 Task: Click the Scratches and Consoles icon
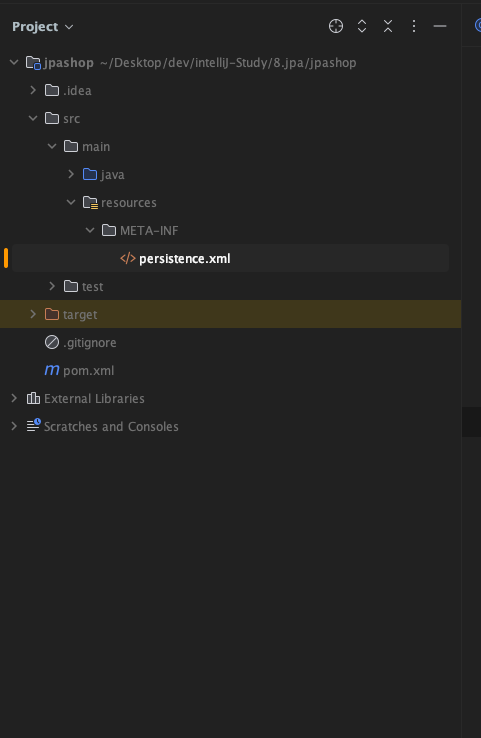[33, 425]
